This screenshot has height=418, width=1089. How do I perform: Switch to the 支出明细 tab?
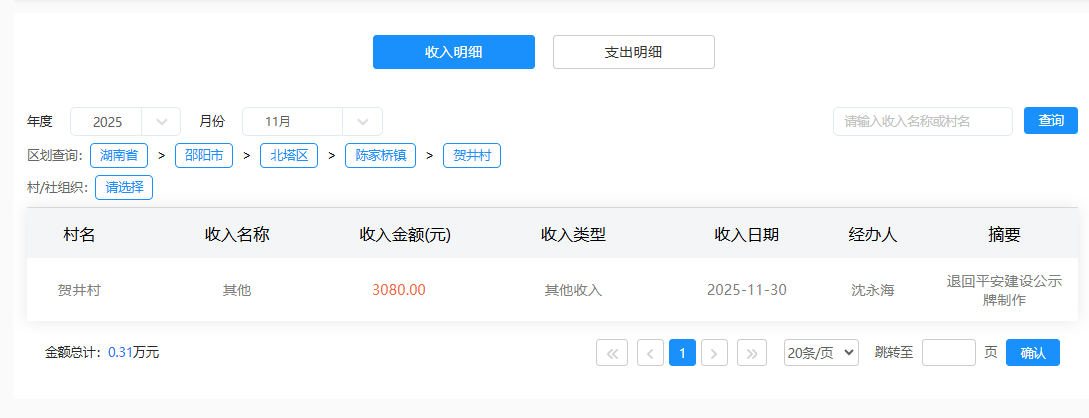633,52
